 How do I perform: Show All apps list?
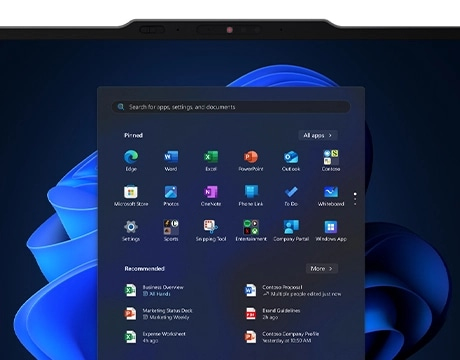coord(318,135)
